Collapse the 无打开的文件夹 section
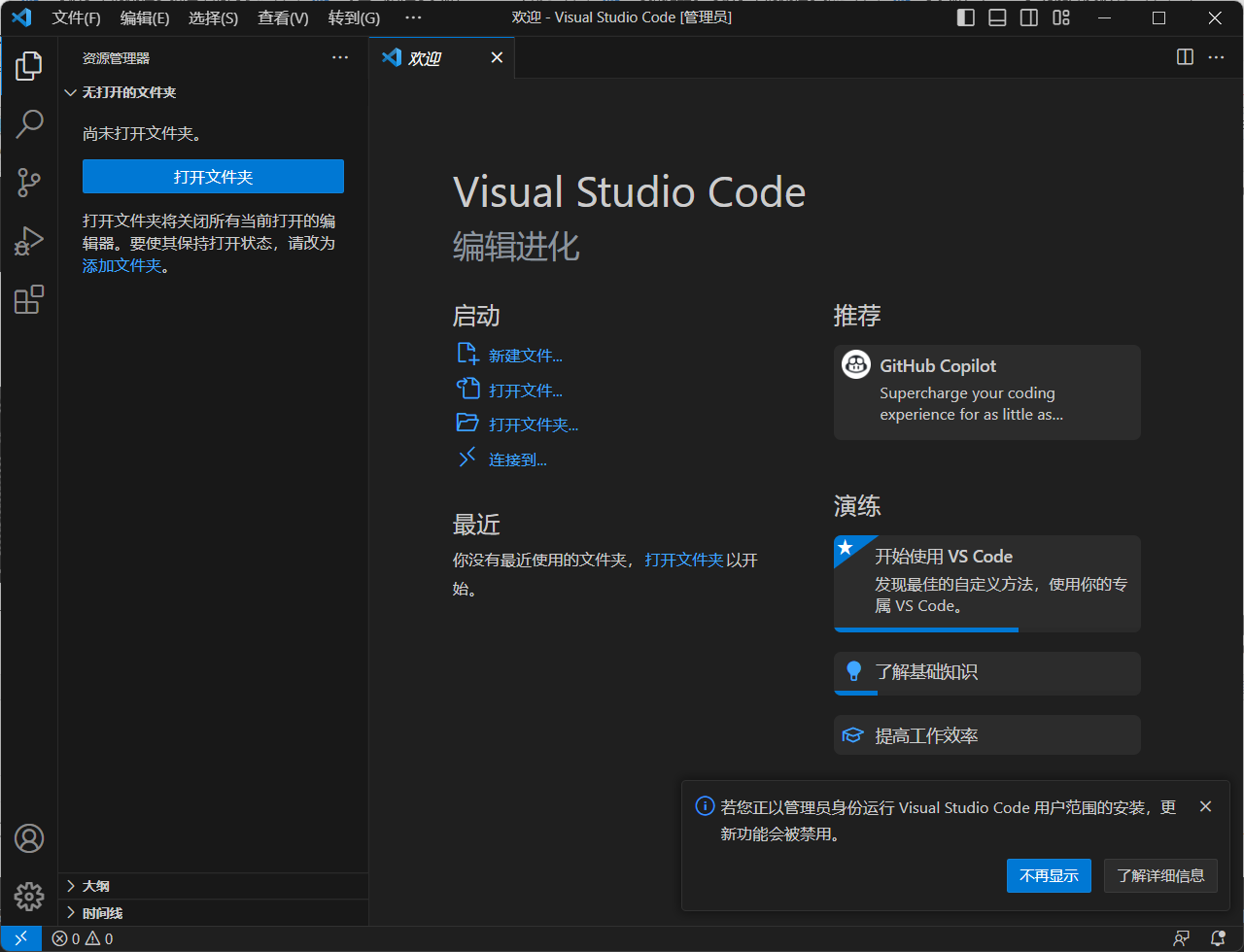The width and height of the screenshot is (1244, 952). pos(213,92)
